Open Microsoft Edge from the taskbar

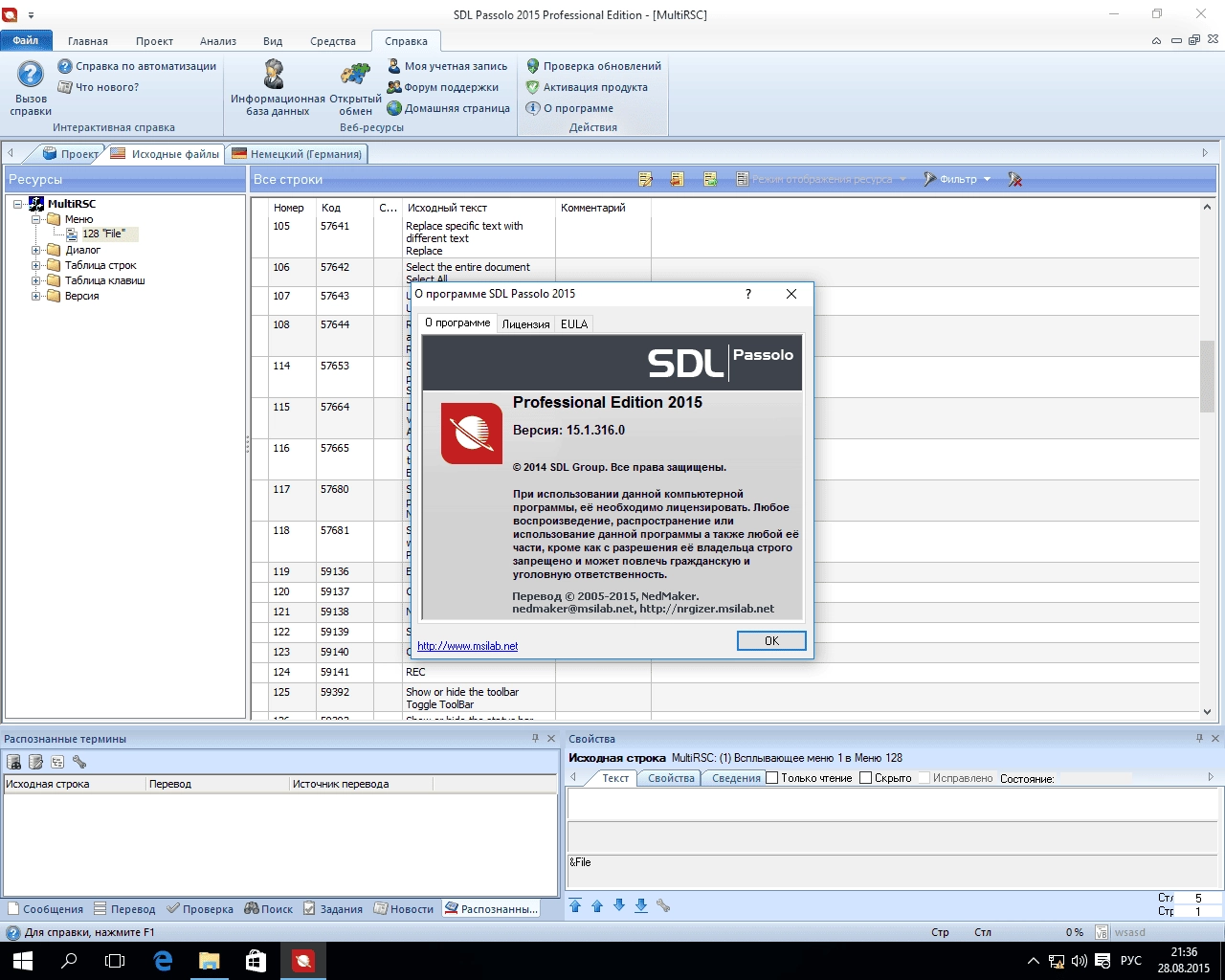click(162, 961)
